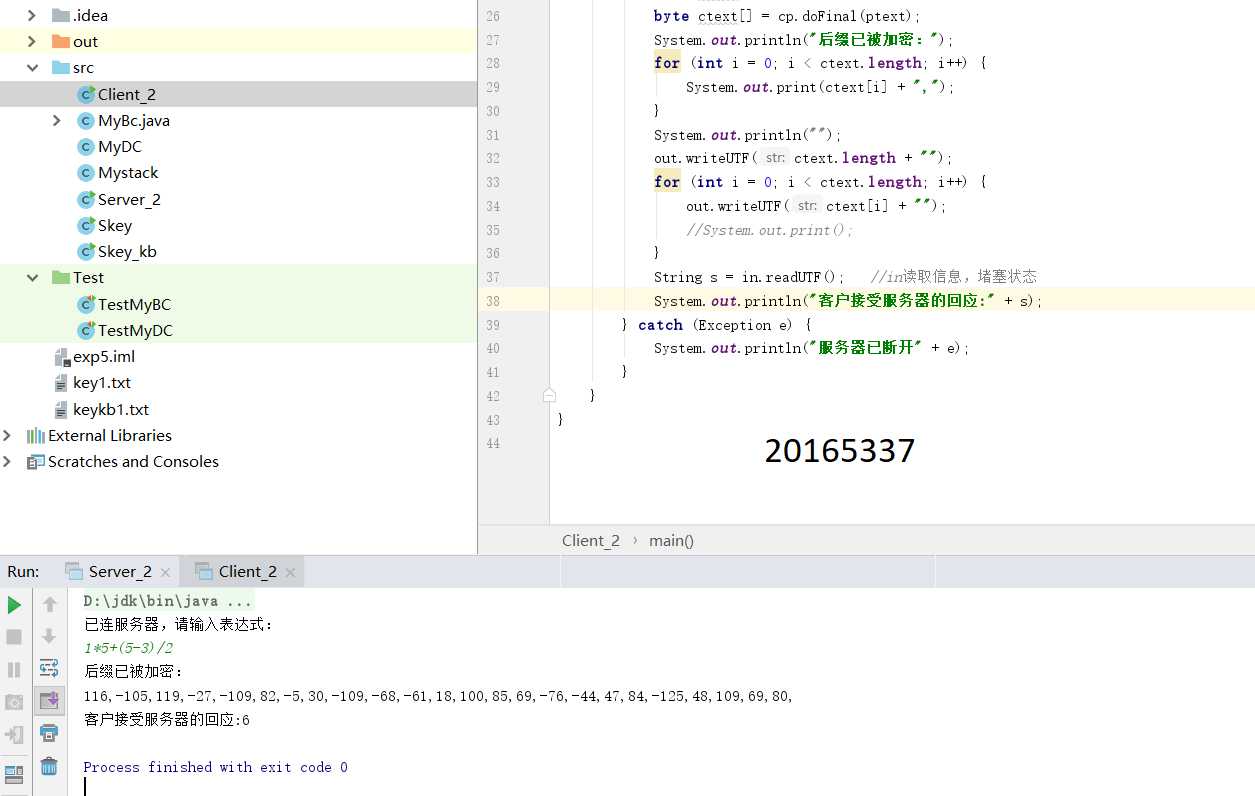
Task: Click the Stop process square icon
Action: [14, 637]
